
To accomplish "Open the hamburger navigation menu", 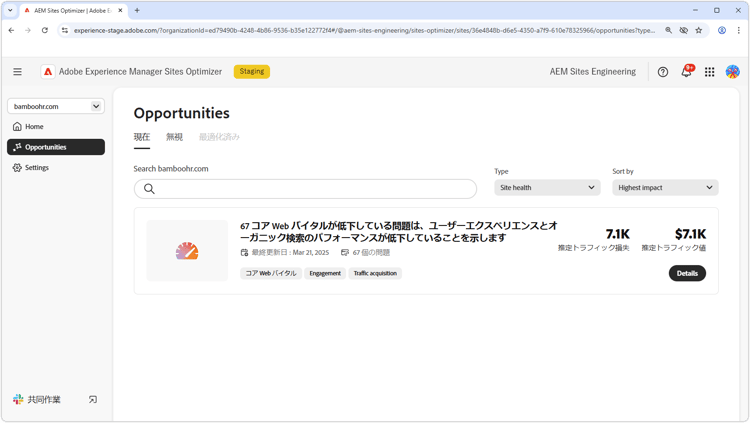I will 17,72.
